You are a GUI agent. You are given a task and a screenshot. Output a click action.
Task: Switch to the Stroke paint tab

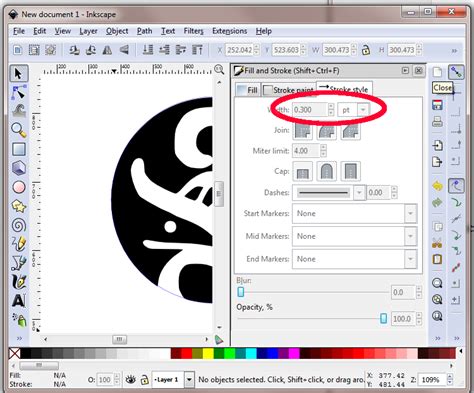pyautogui.click(x=289, y=90)
